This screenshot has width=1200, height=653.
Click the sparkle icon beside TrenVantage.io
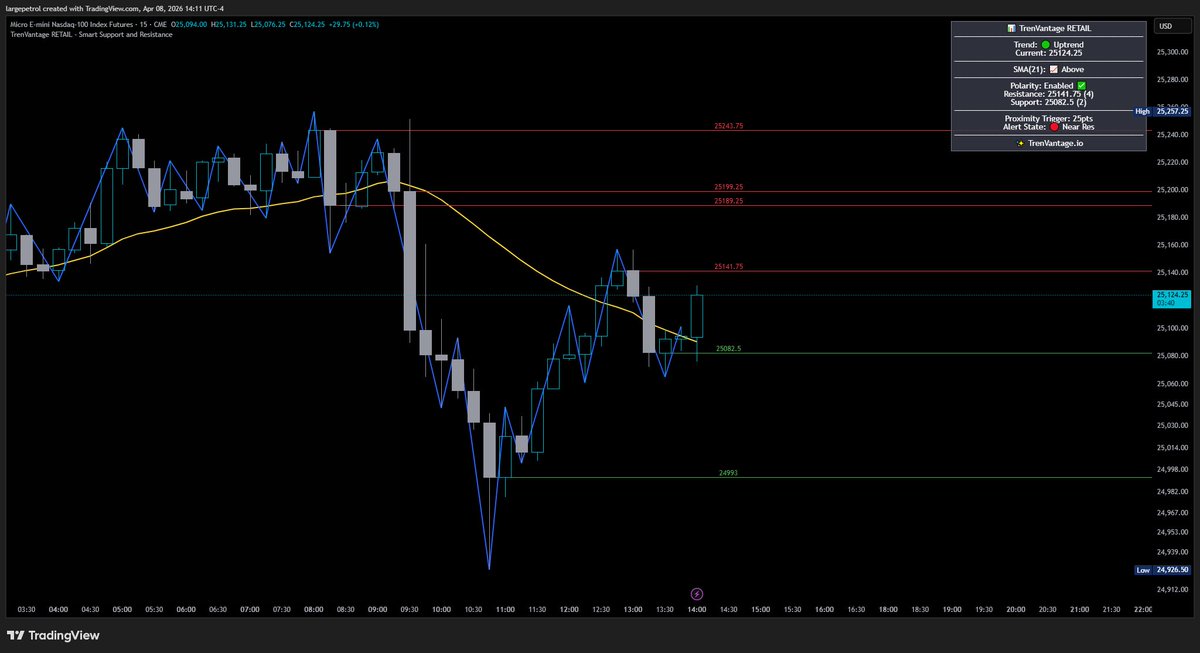(1019, 144)
